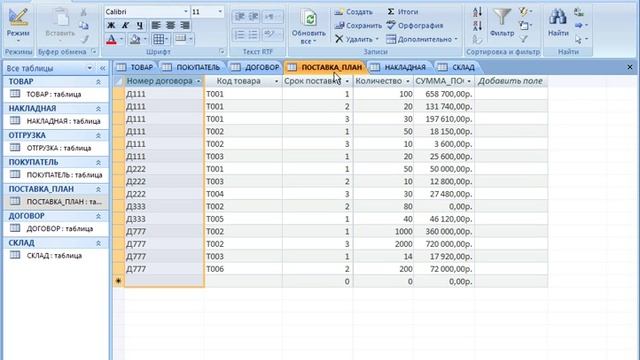
Task: Align text center
Action: pos(170,25)
